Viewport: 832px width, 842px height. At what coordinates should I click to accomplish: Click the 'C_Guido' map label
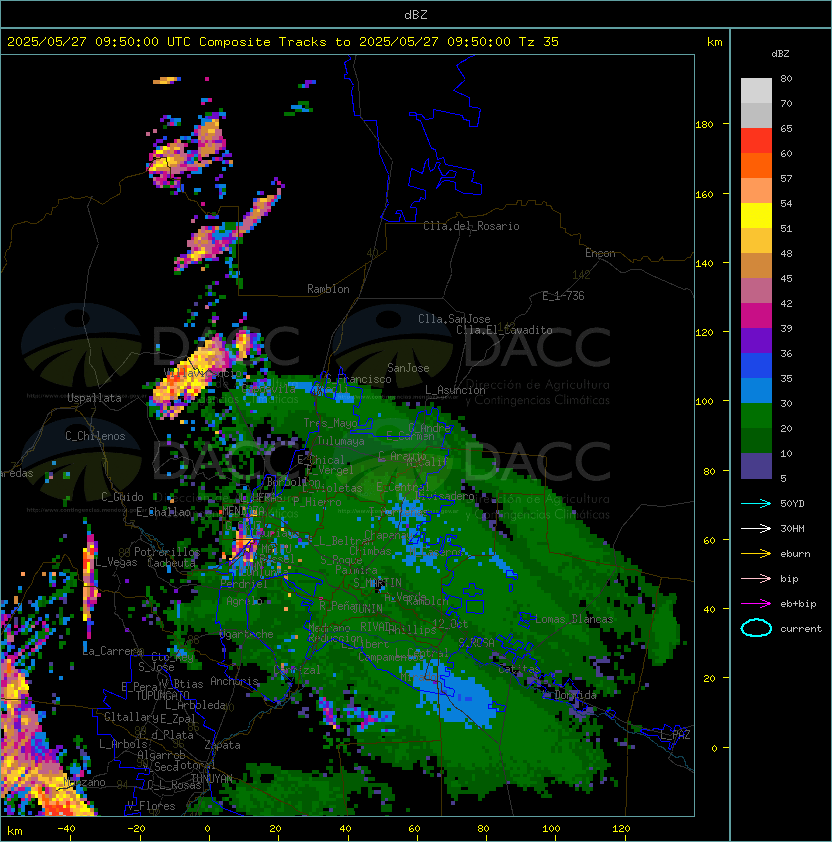coord(122,497)
